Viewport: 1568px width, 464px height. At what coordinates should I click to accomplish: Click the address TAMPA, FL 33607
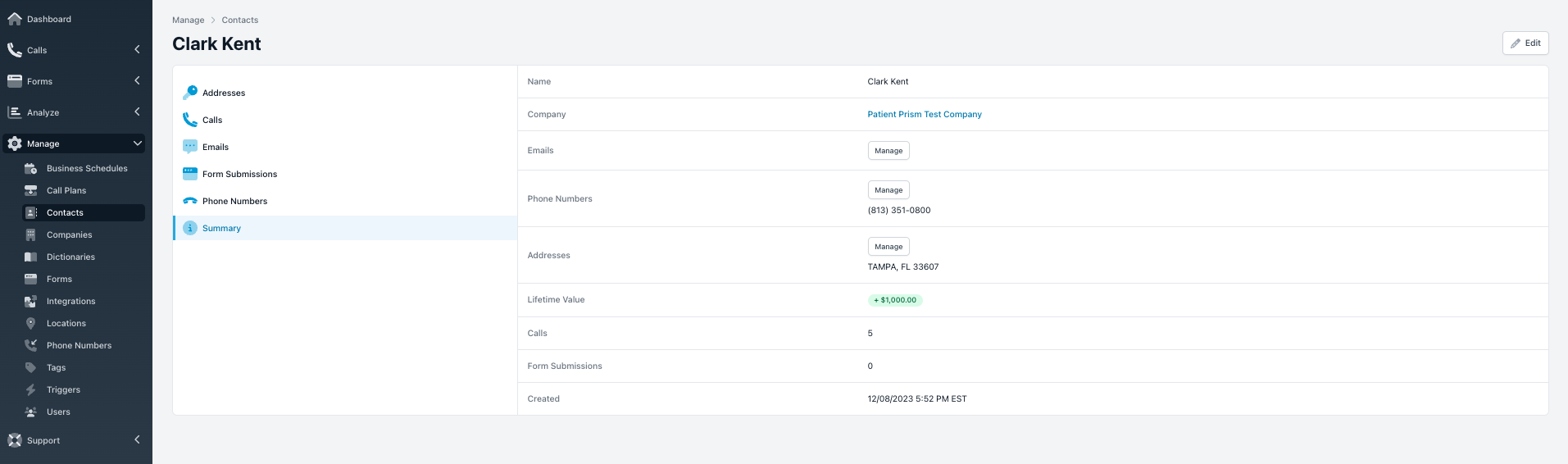coord(902,267)
